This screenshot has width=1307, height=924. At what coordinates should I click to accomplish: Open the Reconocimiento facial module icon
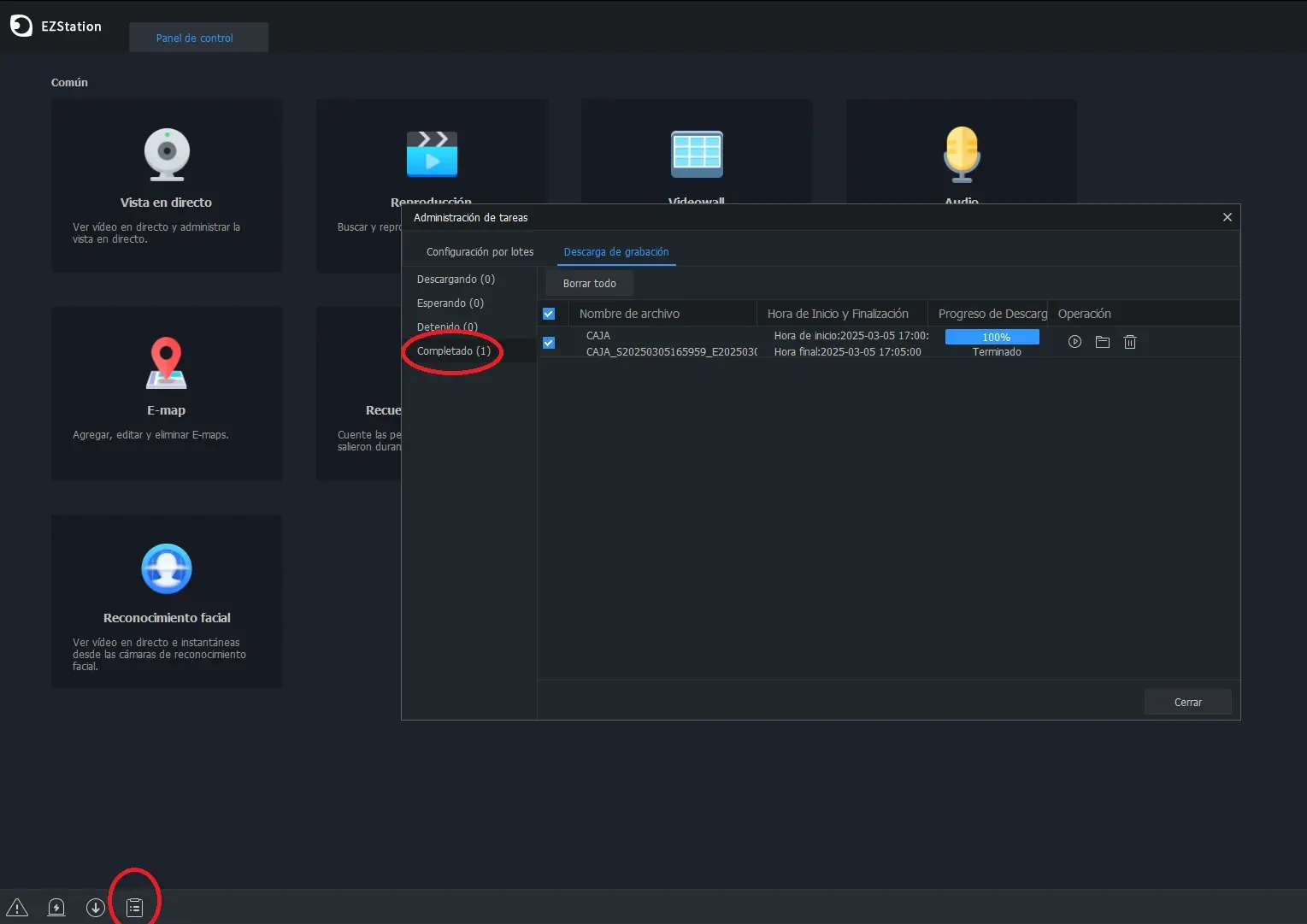pos(167,568)
